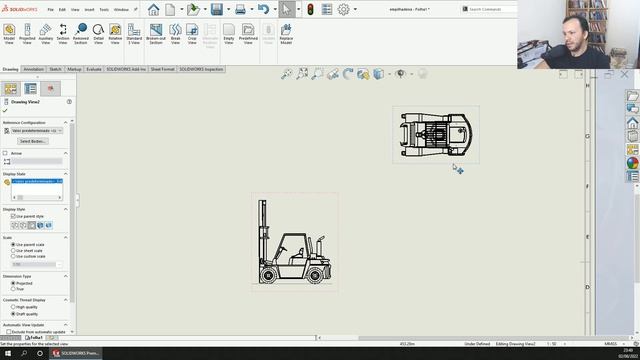Image resolution: width=640 pixels, height=360 pixels.
Task: Collapse the Dimension Type section
Action: coord(65,276)
